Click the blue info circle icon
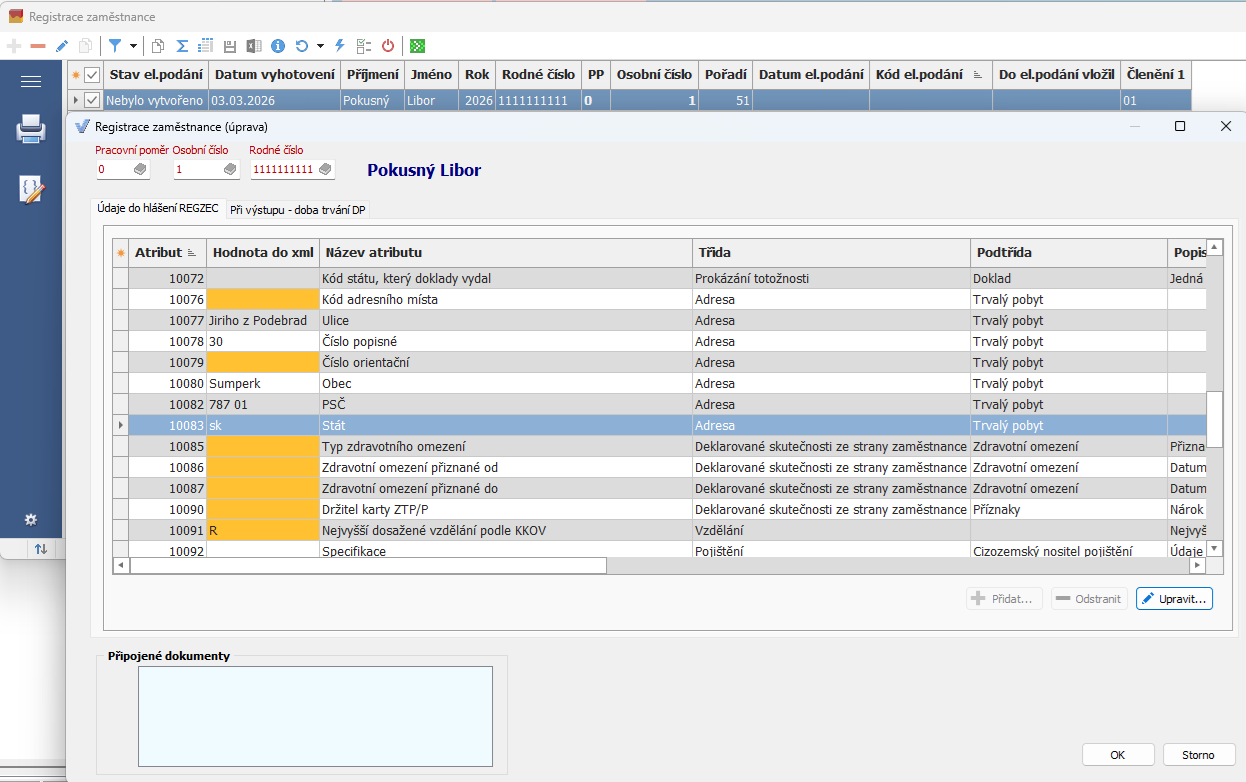Viewport: 1246px width, 782px height. 278,46
